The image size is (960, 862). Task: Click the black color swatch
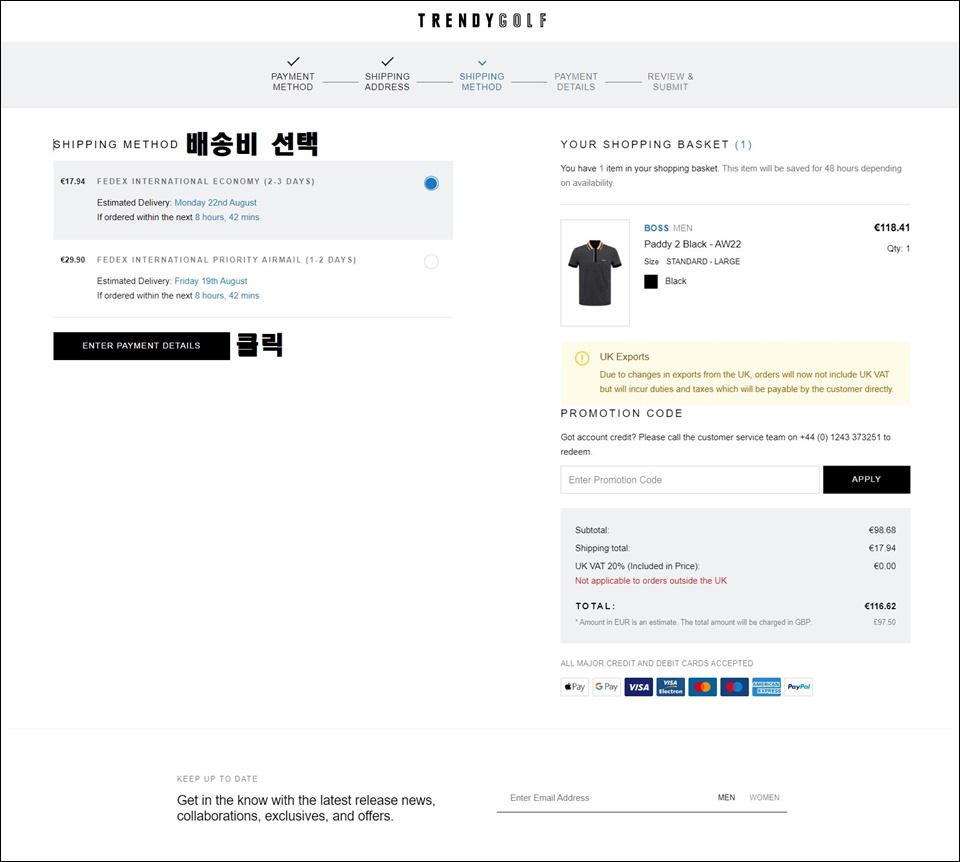click(x=651, y=281)
